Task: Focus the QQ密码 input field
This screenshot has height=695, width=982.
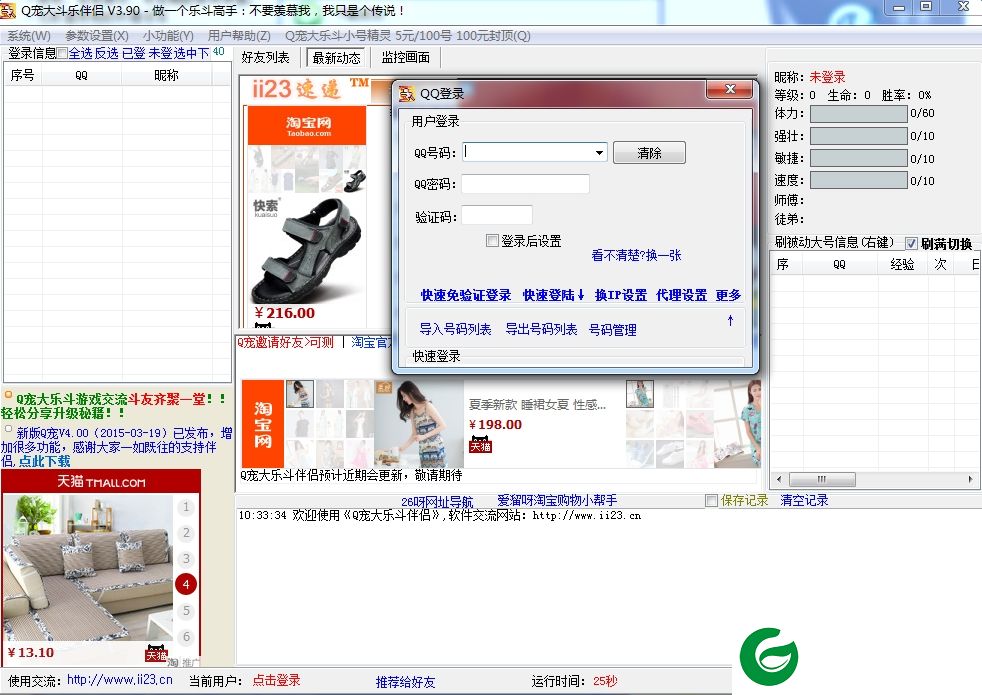Action: coord(525,184)
